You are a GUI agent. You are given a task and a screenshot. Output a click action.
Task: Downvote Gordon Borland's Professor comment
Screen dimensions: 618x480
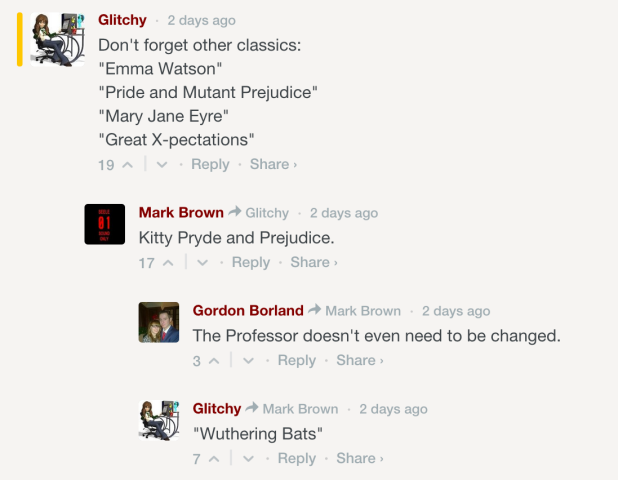coord(248,361)
